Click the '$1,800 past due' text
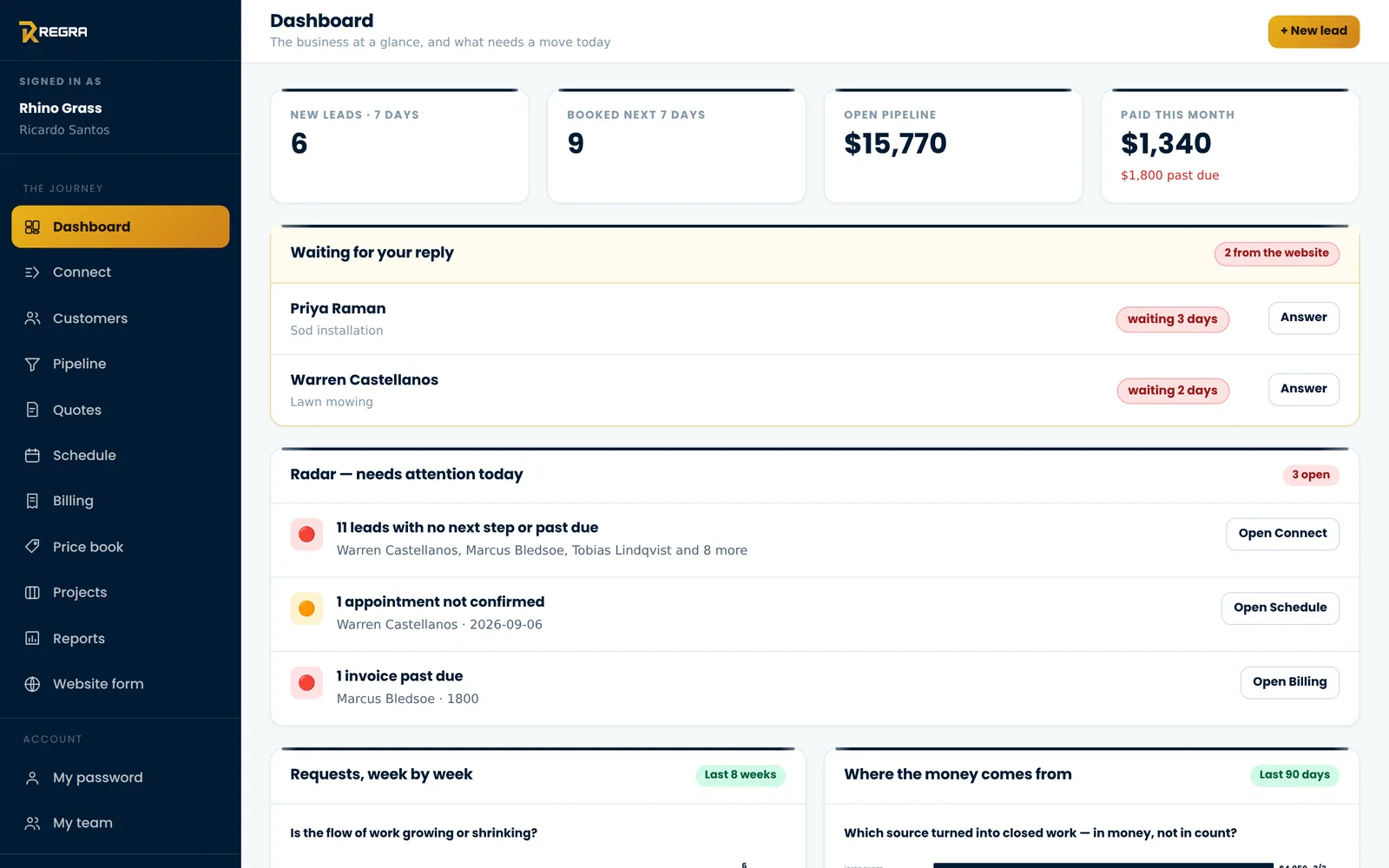 pos(1169,175)
